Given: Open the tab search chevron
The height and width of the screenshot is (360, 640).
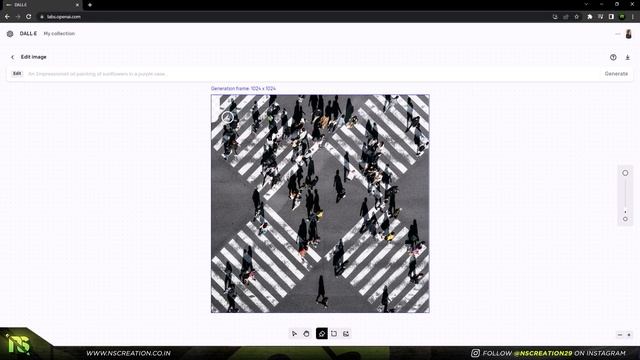Looking at the screenshot, I should (586, 4).
